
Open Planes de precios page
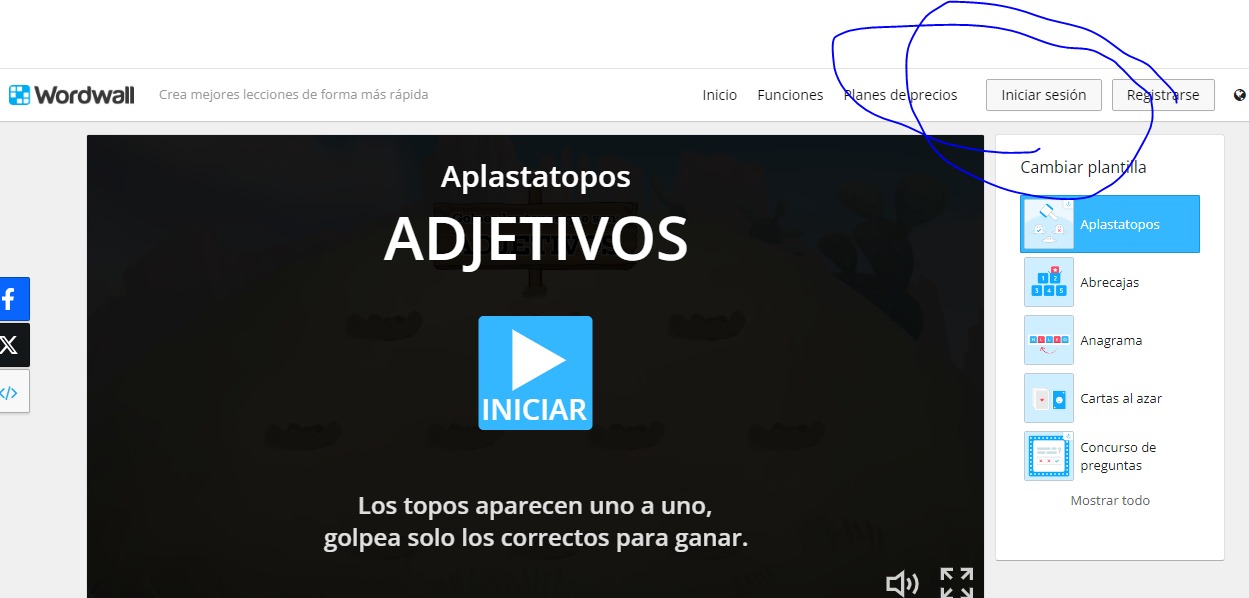[900, 95]
